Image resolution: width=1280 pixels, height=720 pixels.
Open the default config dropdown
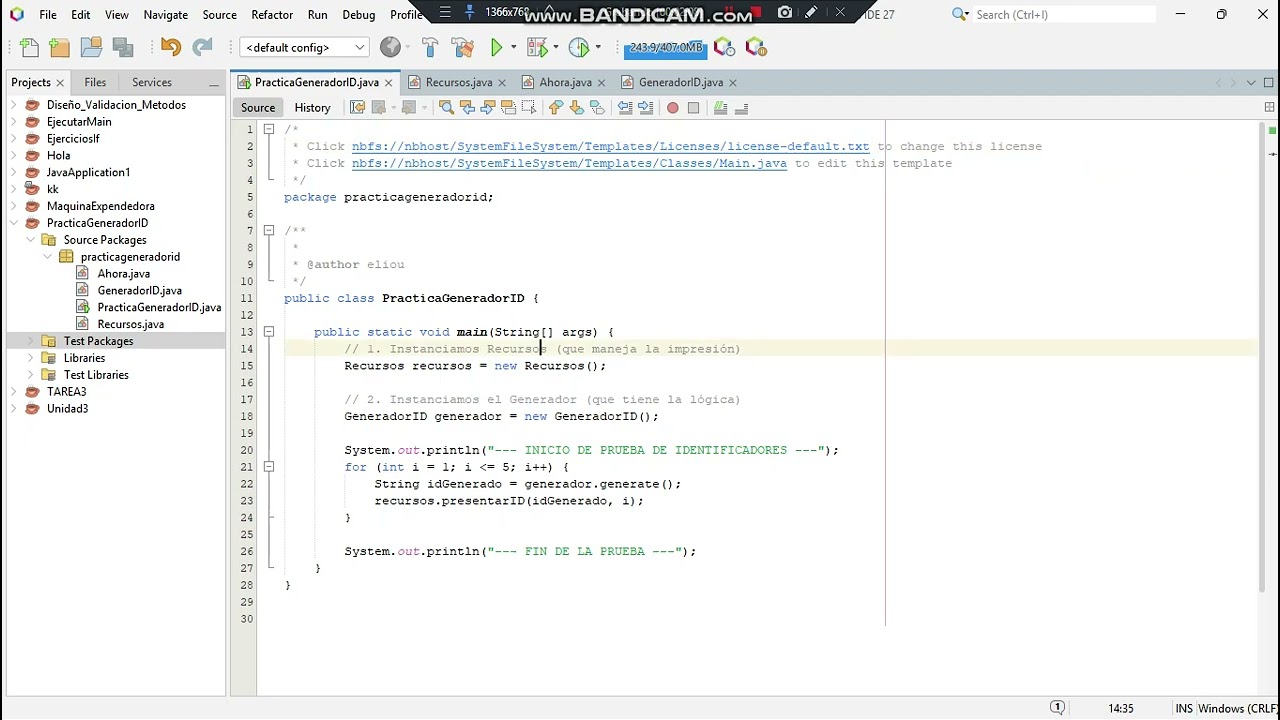305,47
